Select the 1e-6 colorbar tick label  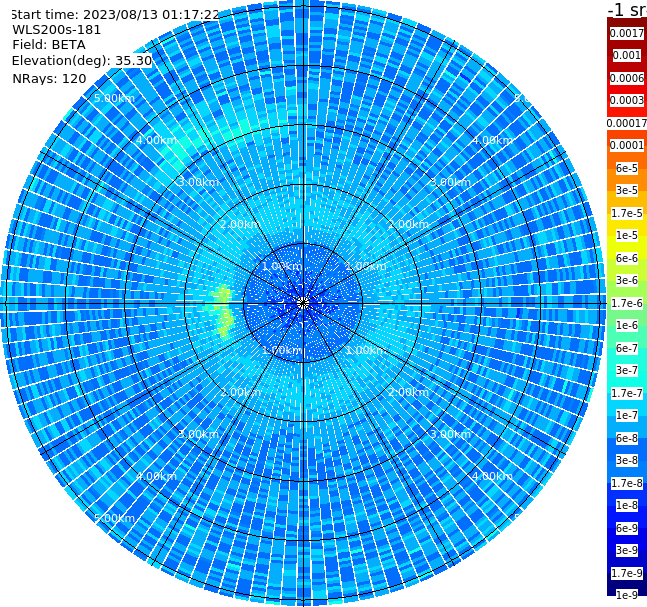click(x=627, y=325)
